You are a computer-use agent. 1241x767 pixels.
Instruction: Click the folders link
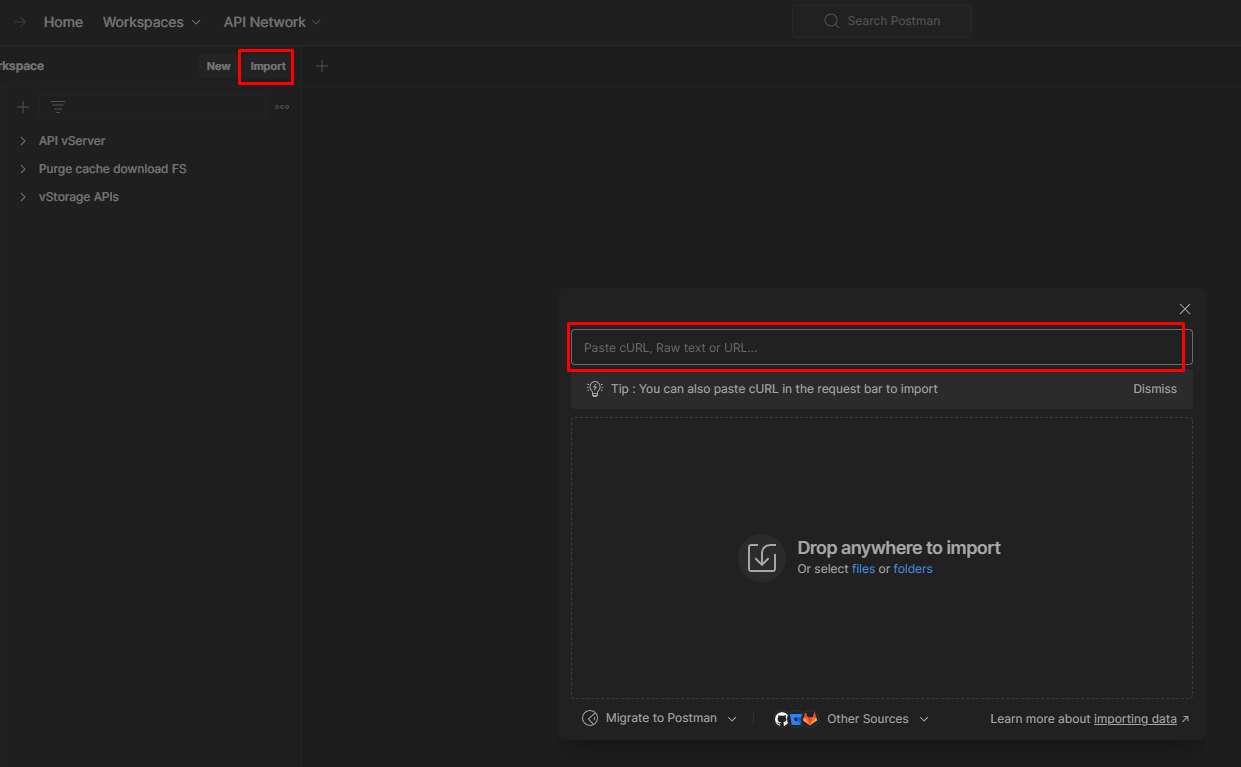pos(913,569)
